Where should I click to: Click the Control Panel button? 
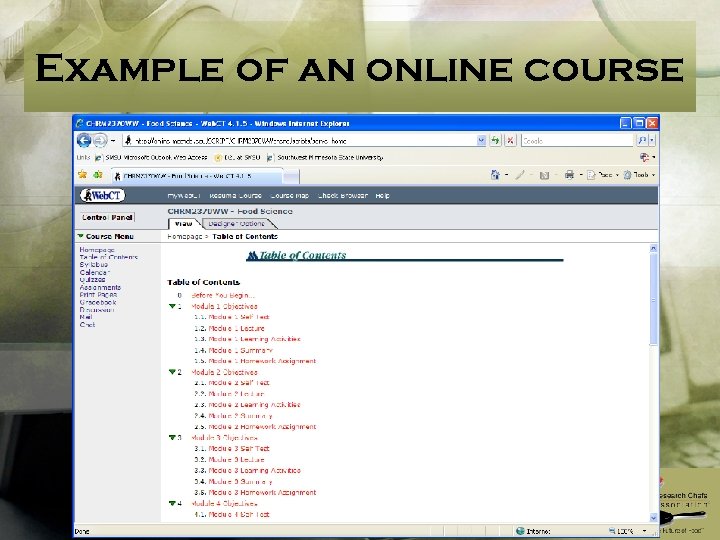pos(108,218)
